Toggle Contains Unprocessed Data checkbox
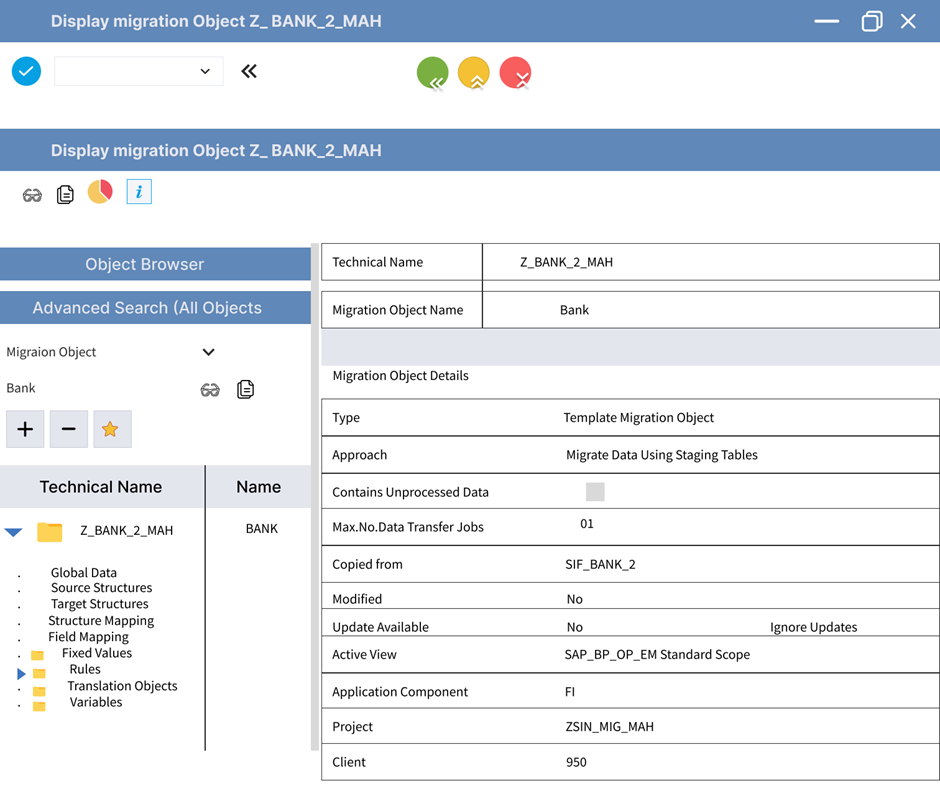 [595, 492]
